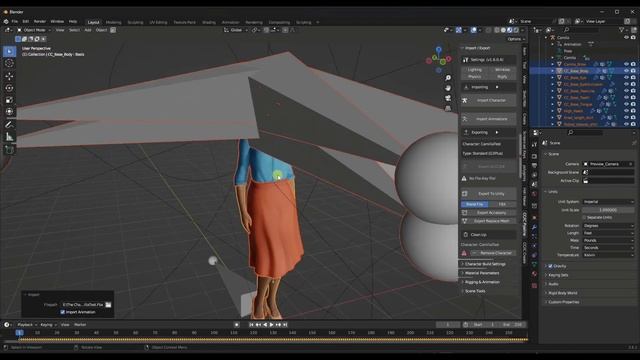The width and height of the screenshot is (640, 360).
Task: Toggle the Gravity checkbox
Action: [551, 266]
